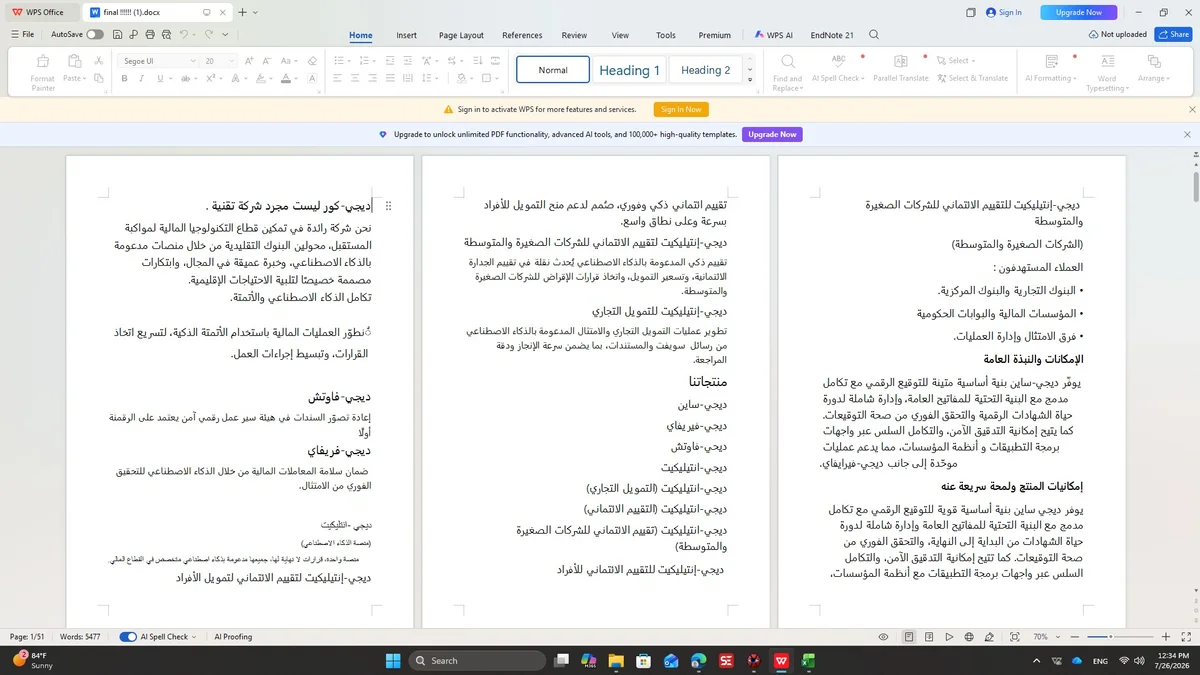The height and width of the screenshot is (675, 1200).
Task: Click the Sign In Now button
Action: 682,109
